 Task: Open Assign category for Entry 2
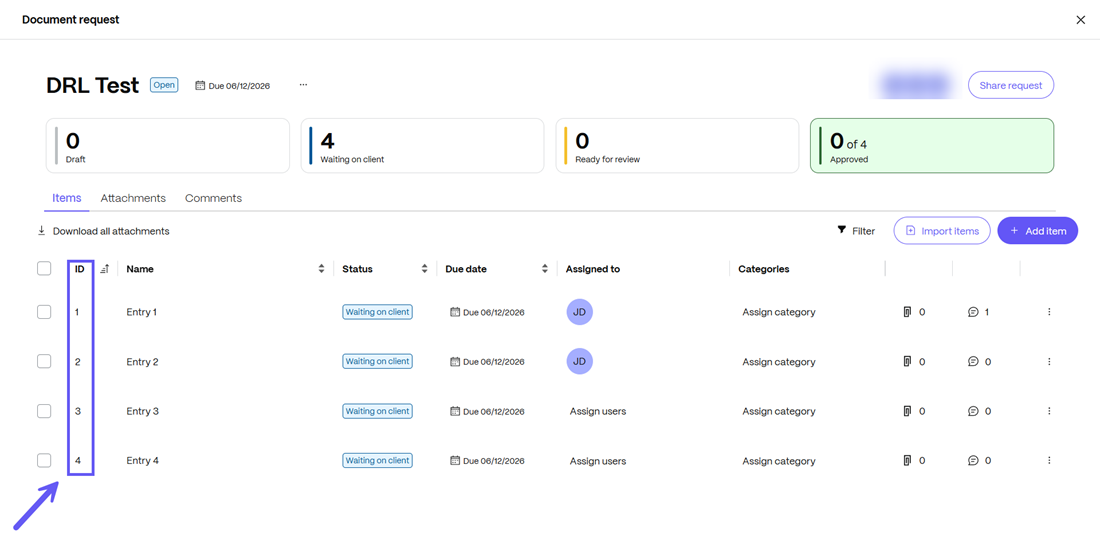[x=779, y=362]
